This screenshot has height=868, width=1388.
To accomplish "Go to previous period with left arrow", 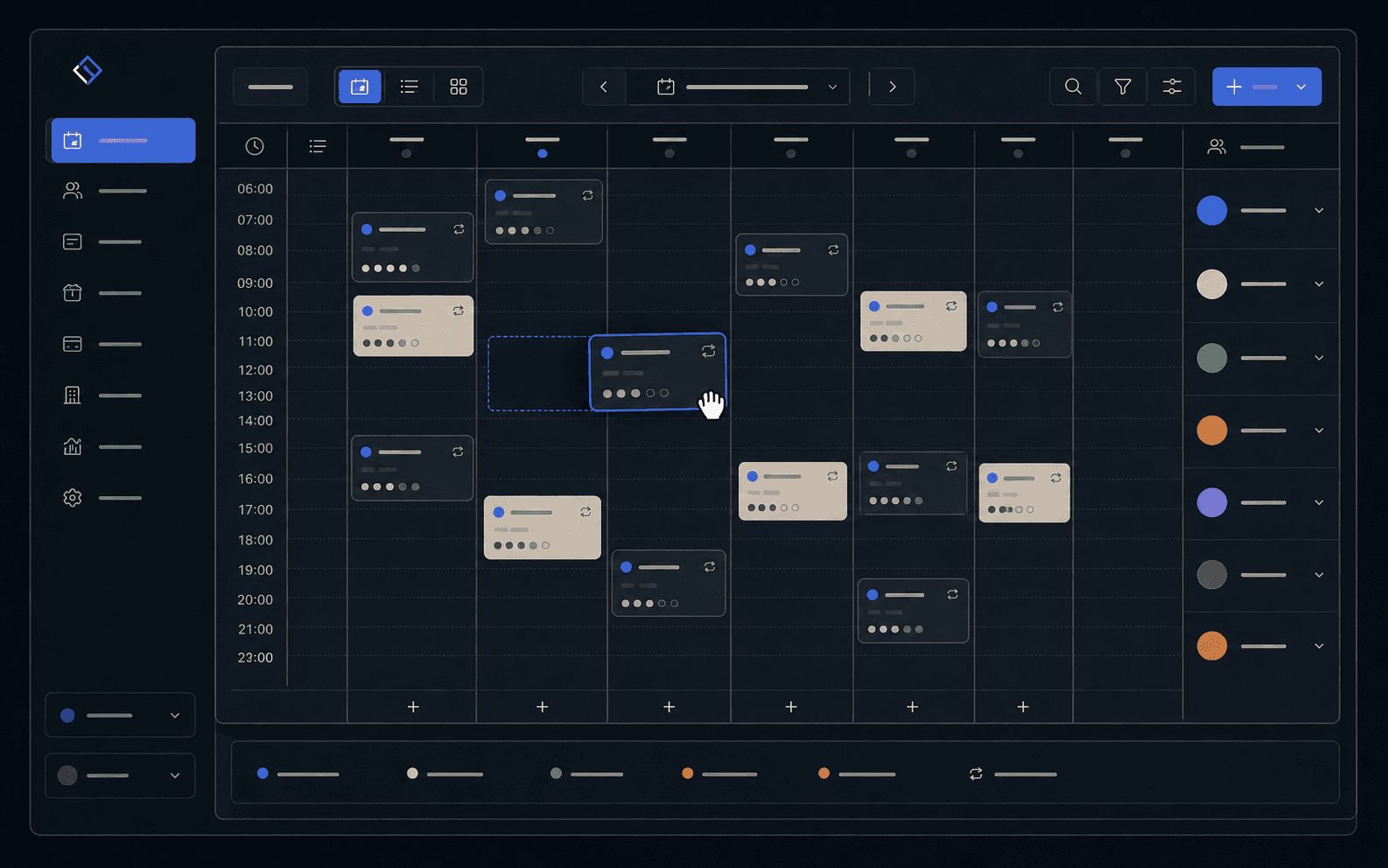I will coord(604,87).
